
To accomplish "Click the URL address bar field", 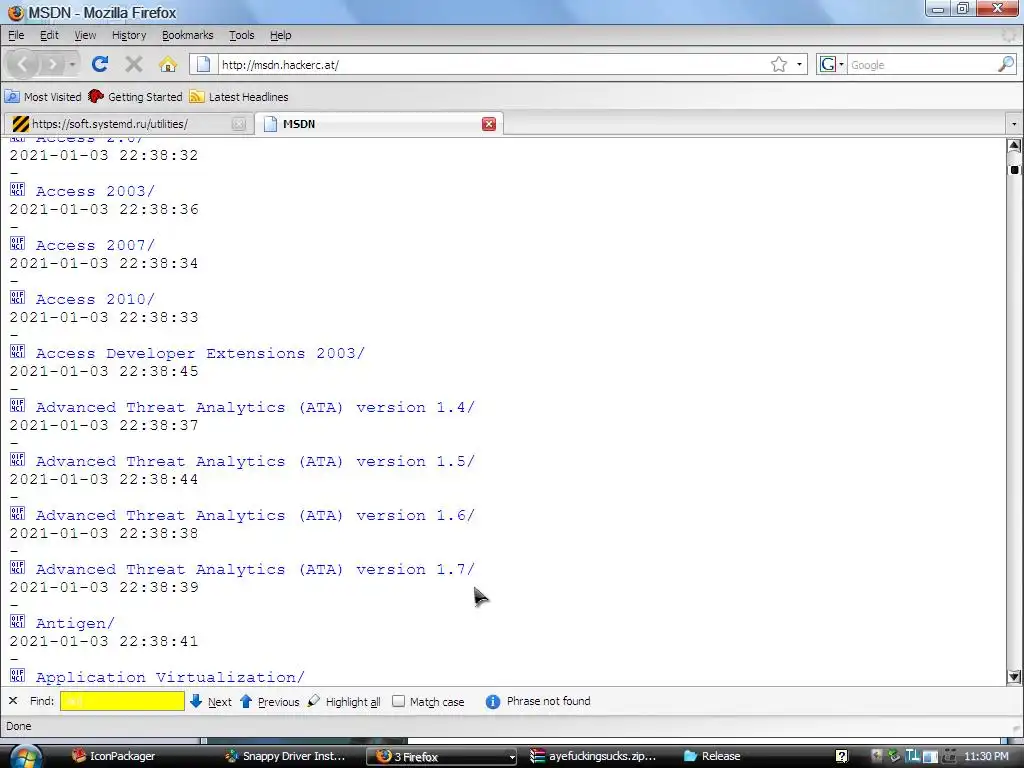I will [492, 65].
